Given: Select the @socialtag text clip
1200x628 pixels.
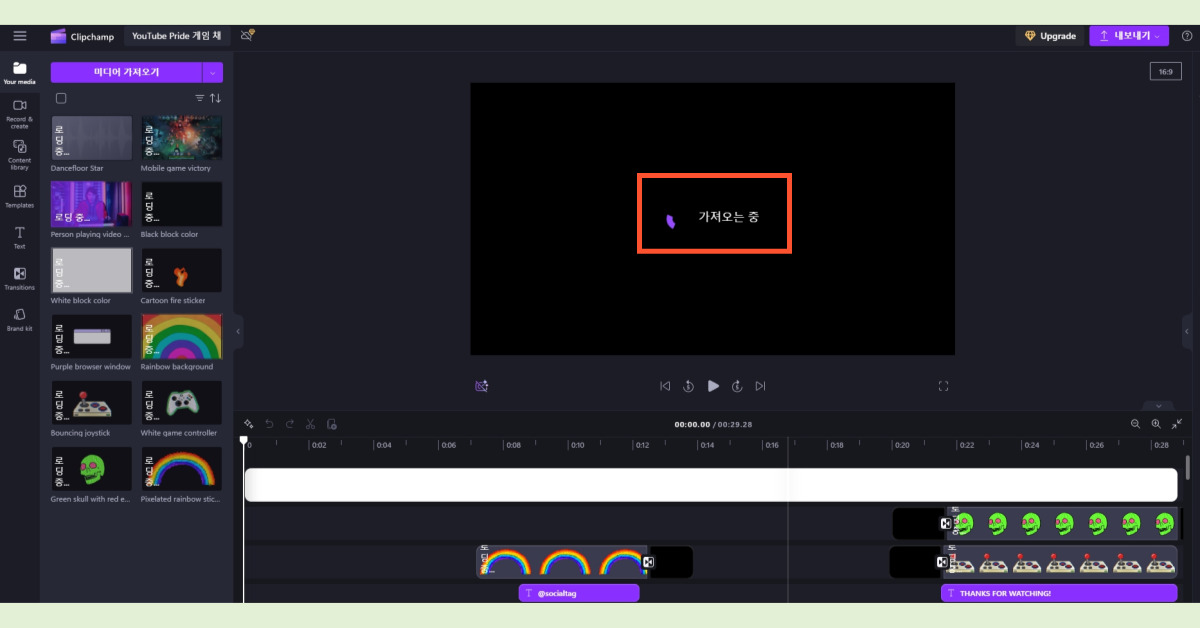Looking at the screenshot, I should pos(579,593).
